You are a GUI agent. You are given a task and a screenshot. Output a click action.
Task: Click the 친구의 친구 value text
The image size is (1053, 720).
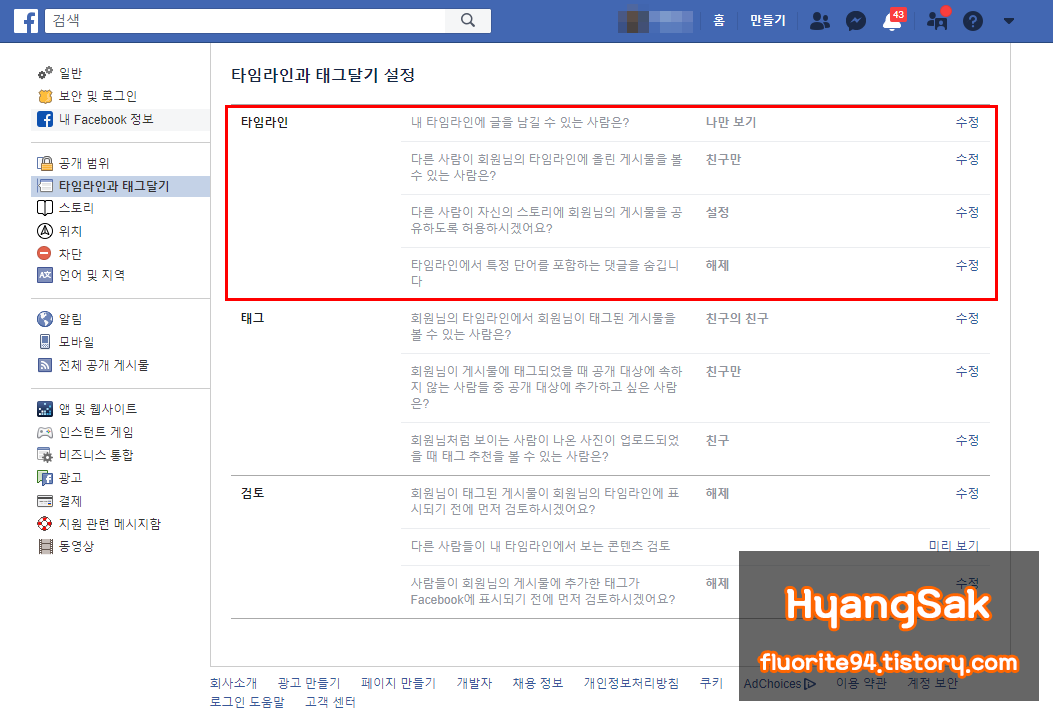tap(737, 318)
